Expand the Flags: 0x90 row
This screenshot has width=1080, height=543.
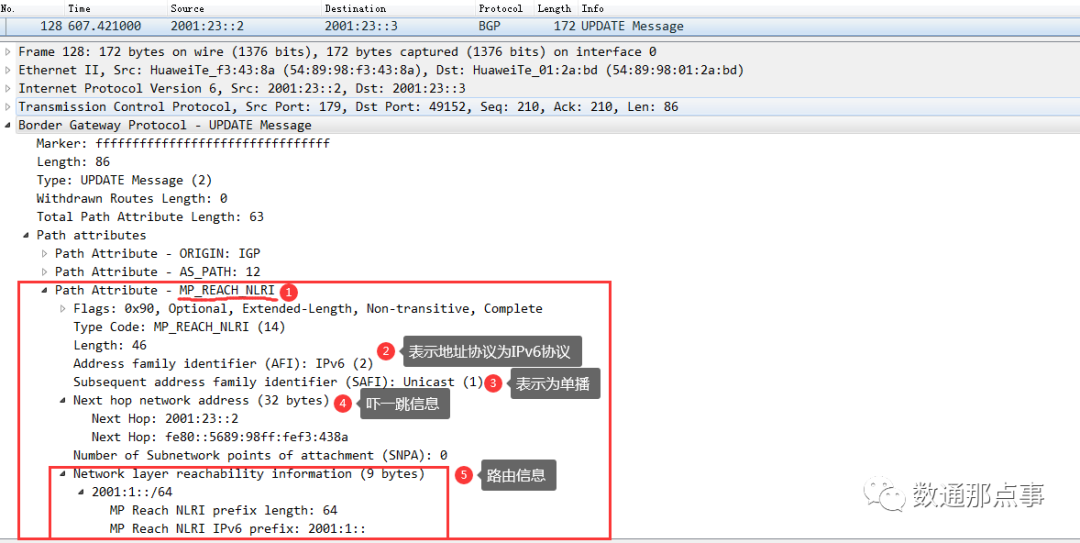pyautogui.click(x=63, y=309)
